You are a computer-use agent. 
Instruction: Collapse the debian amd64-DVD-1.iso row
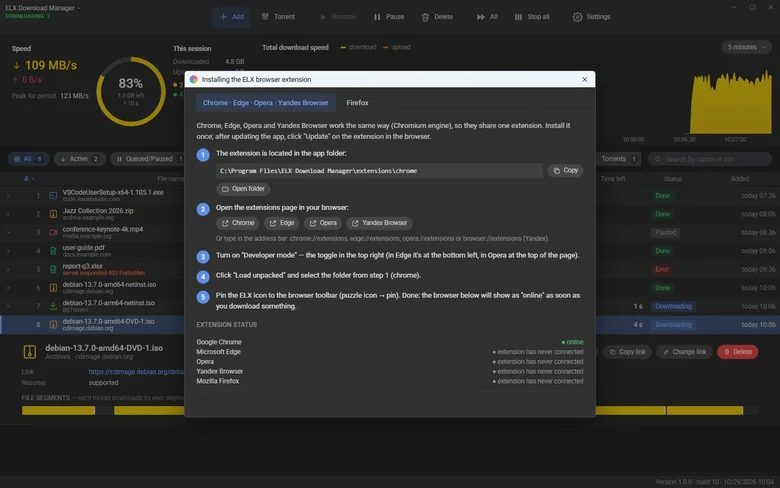pos(8,324)
